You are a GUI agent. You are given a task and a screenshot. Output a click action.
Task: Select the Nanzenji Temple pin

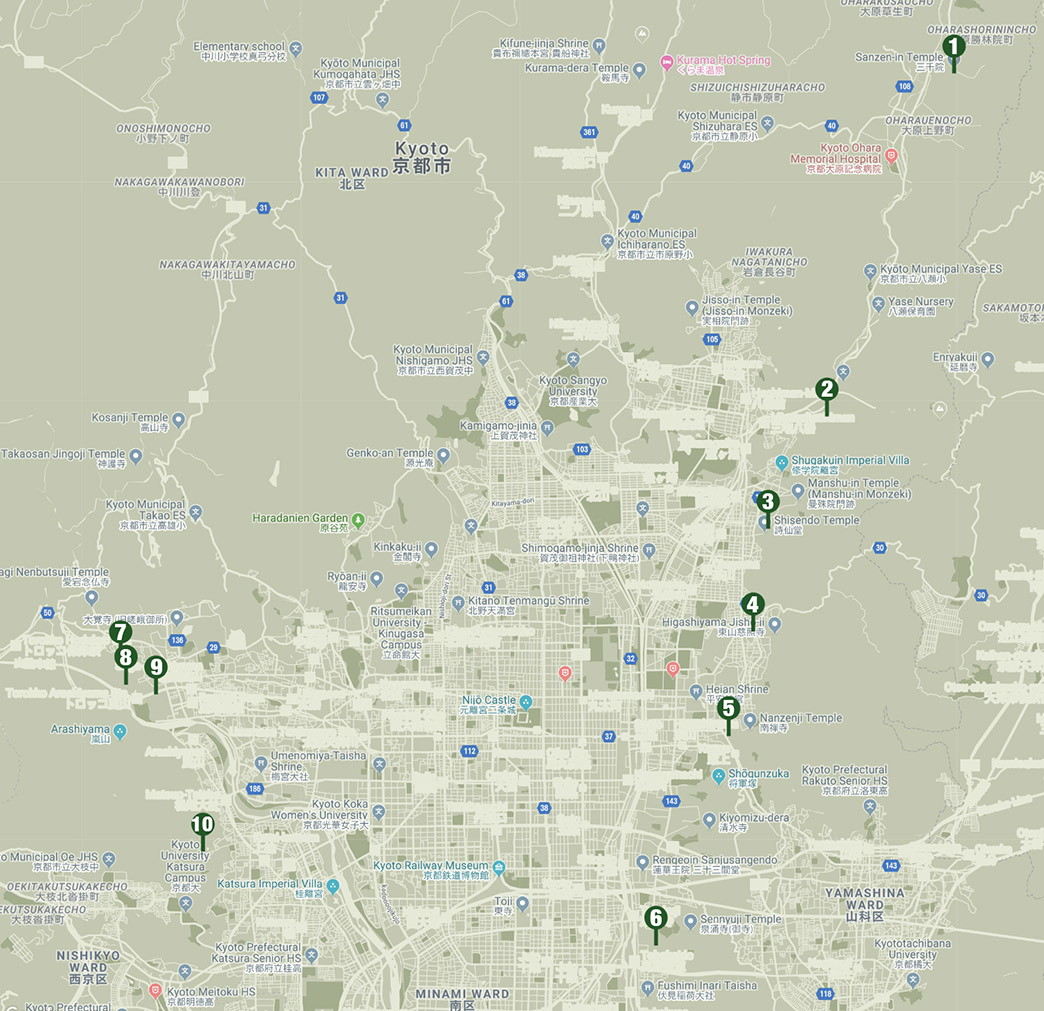pyautogui.click(x=750, y=720)
